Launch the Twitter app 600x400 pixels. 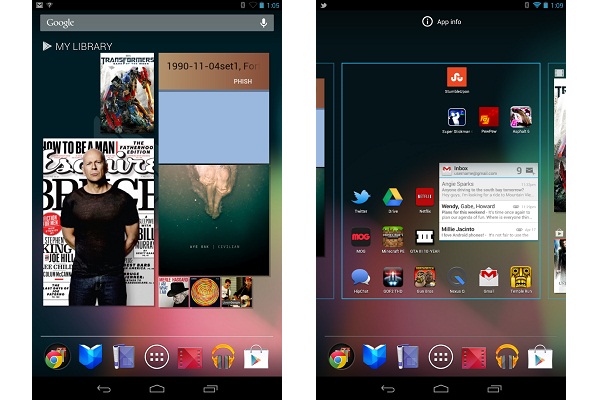(361, 196)
